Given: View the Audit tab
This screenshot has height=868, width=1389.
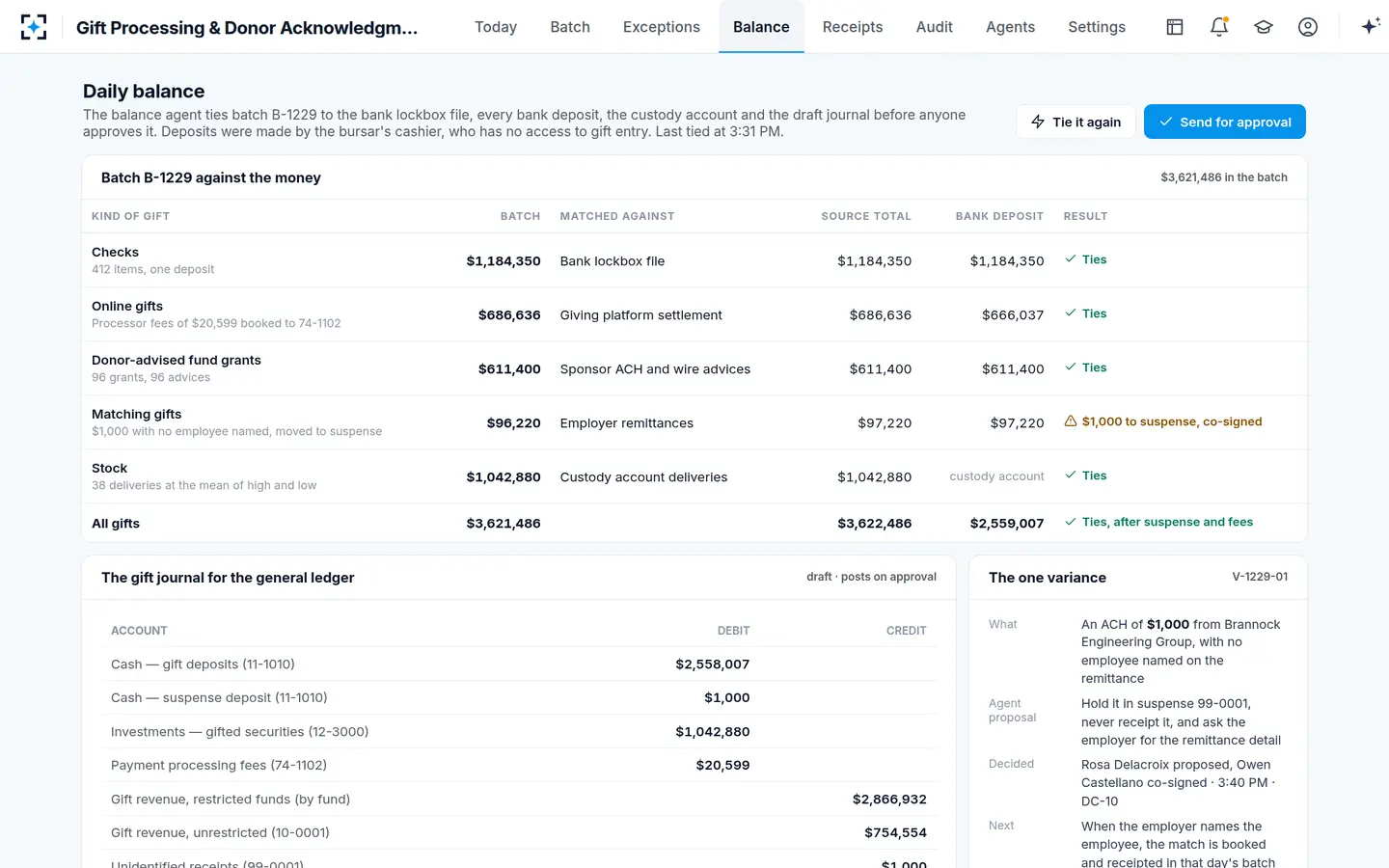Looking at the screenshot, I should 935,27.
